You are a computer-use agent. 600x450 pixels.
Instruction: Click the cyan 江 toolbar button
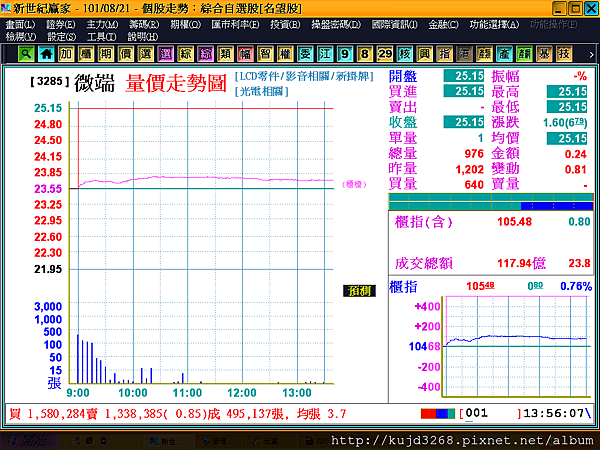[x=325, y=54]
